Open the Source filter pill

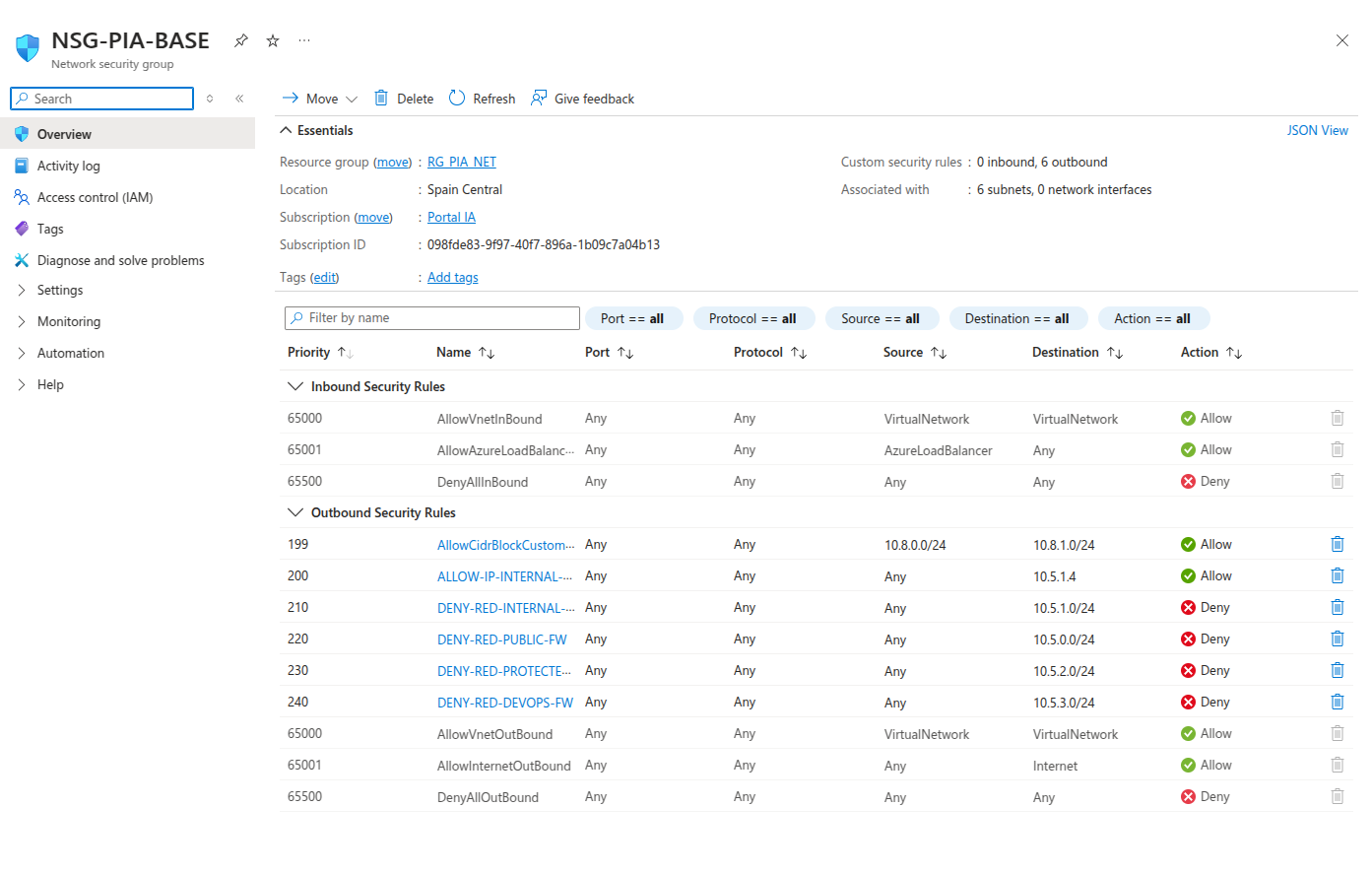(882, 318)
